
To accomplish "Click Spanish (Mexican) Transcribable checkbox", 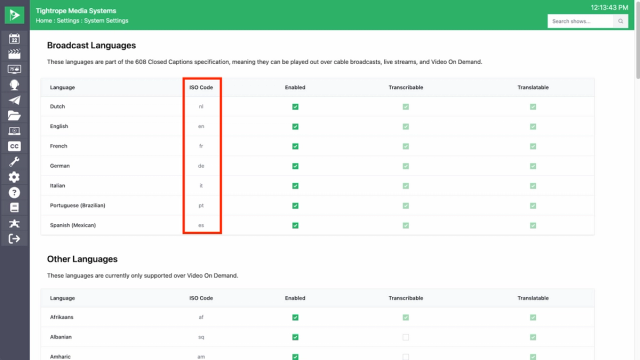I will 406,225.
